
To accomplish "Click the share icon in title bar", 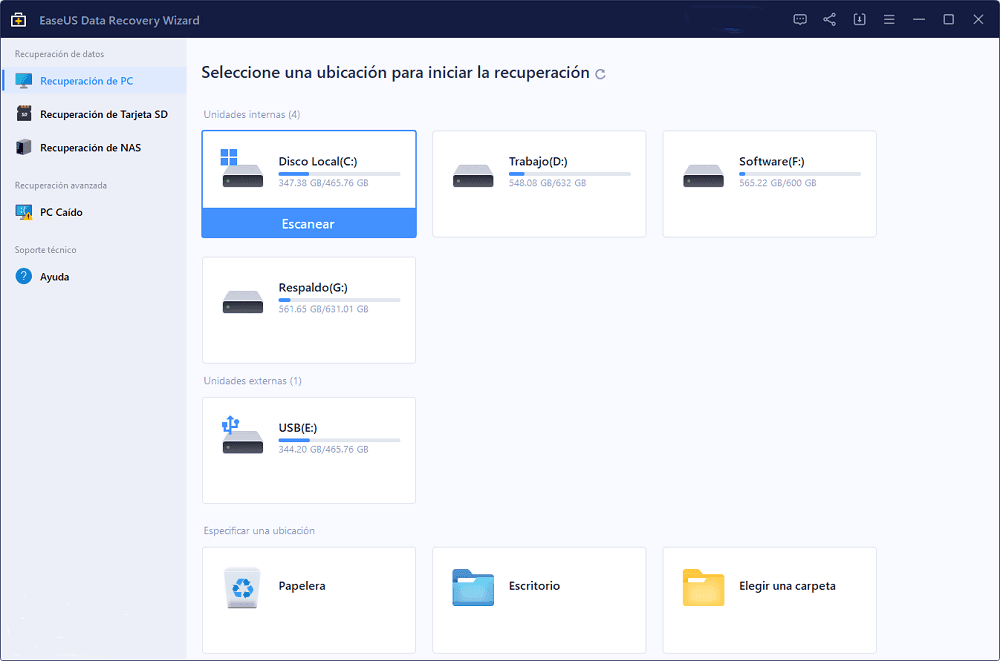I will point(829,20).
